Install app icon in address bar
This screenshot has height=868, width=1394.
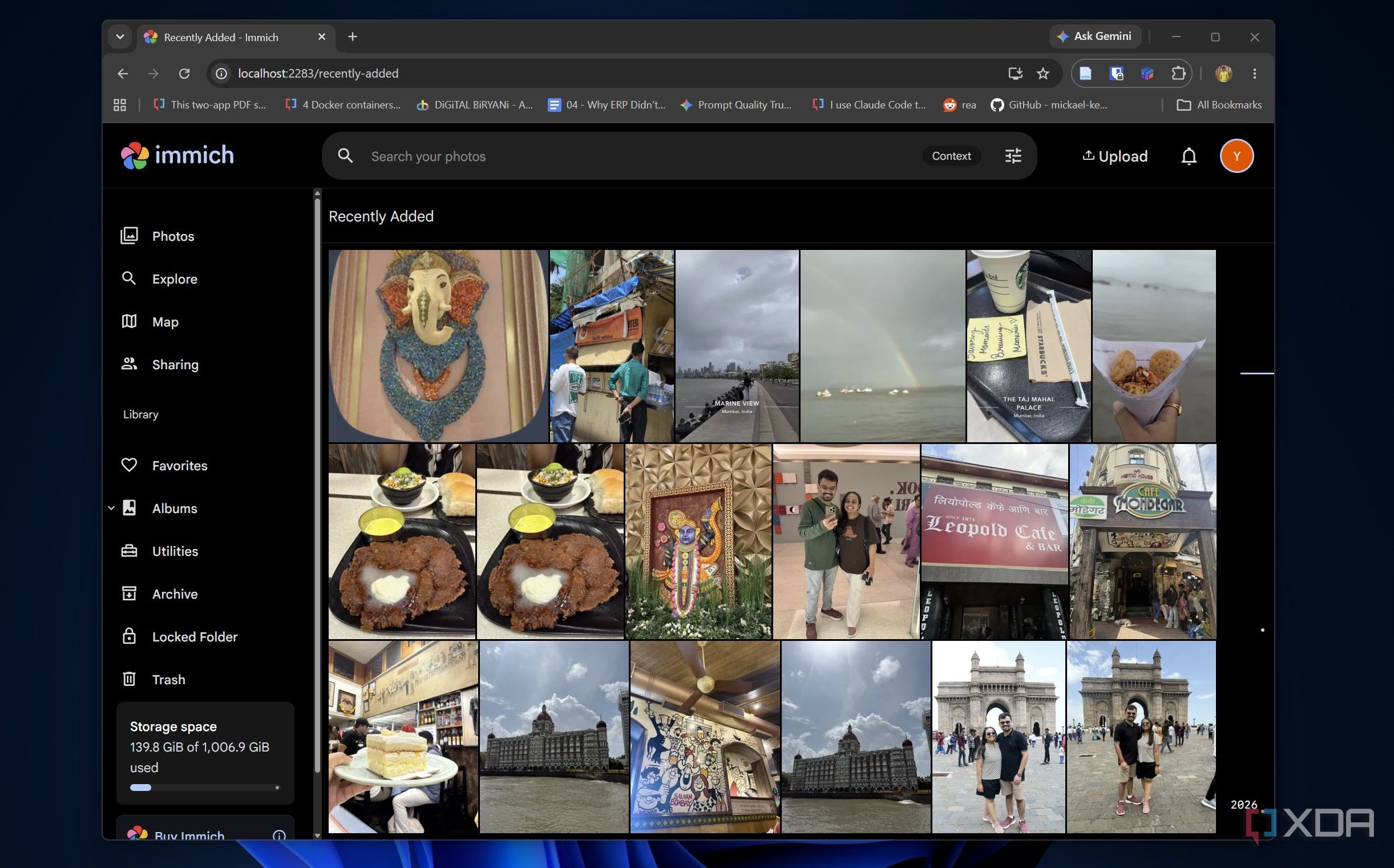[x=1015, y=74]
